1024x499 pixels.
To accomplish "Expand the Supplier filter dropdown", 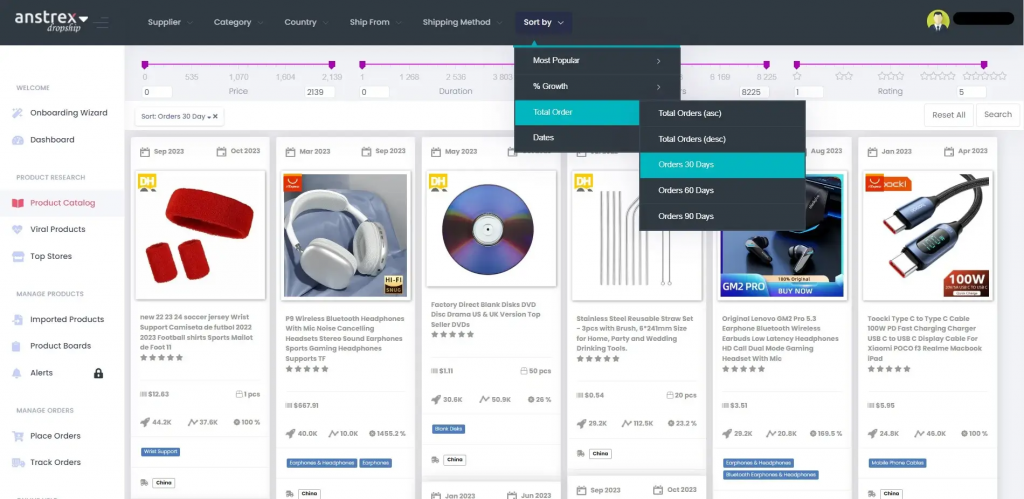I will 169,22.
